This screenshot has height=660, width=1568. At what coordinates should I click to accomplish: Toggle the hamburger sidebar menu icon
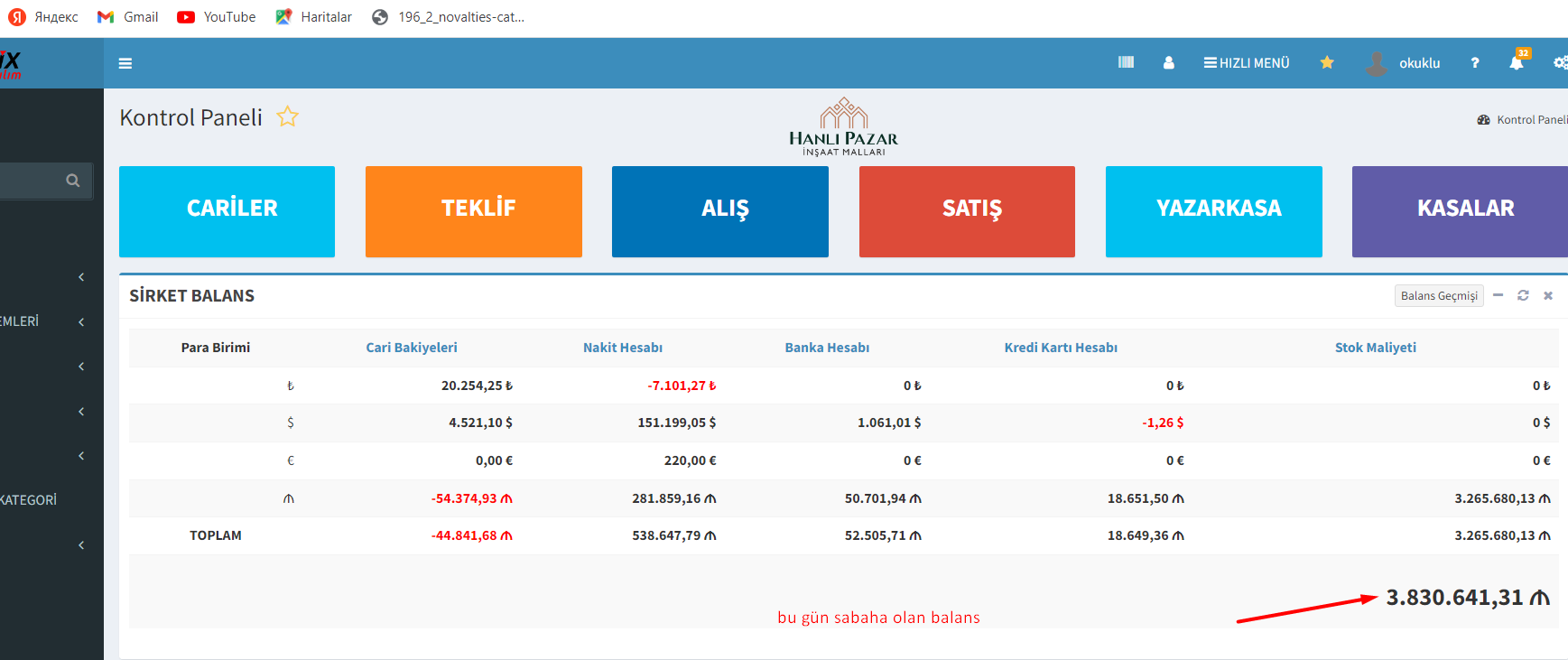[125, 63]
